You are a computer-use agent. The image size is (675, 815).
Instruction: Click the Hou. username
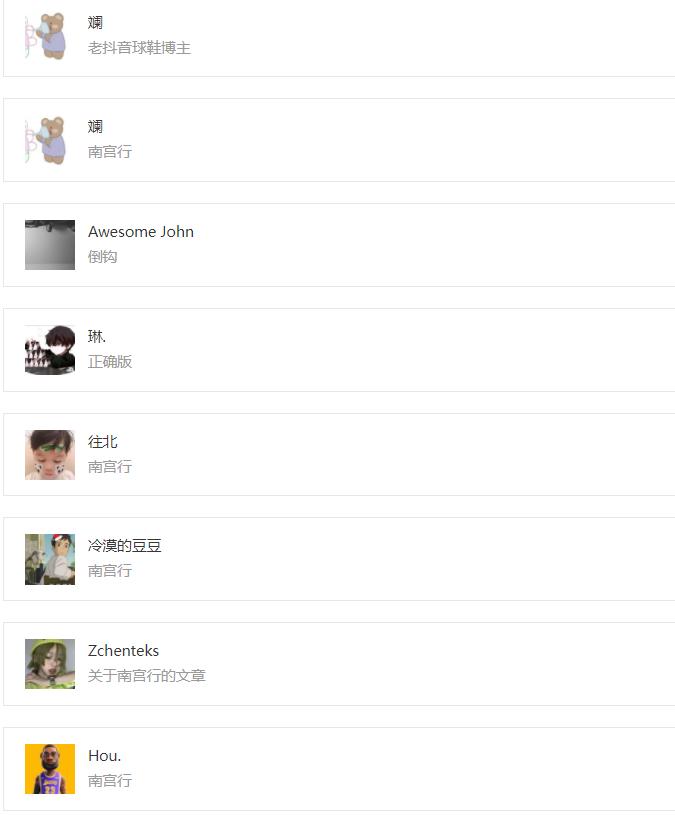[x=104, y=756]
